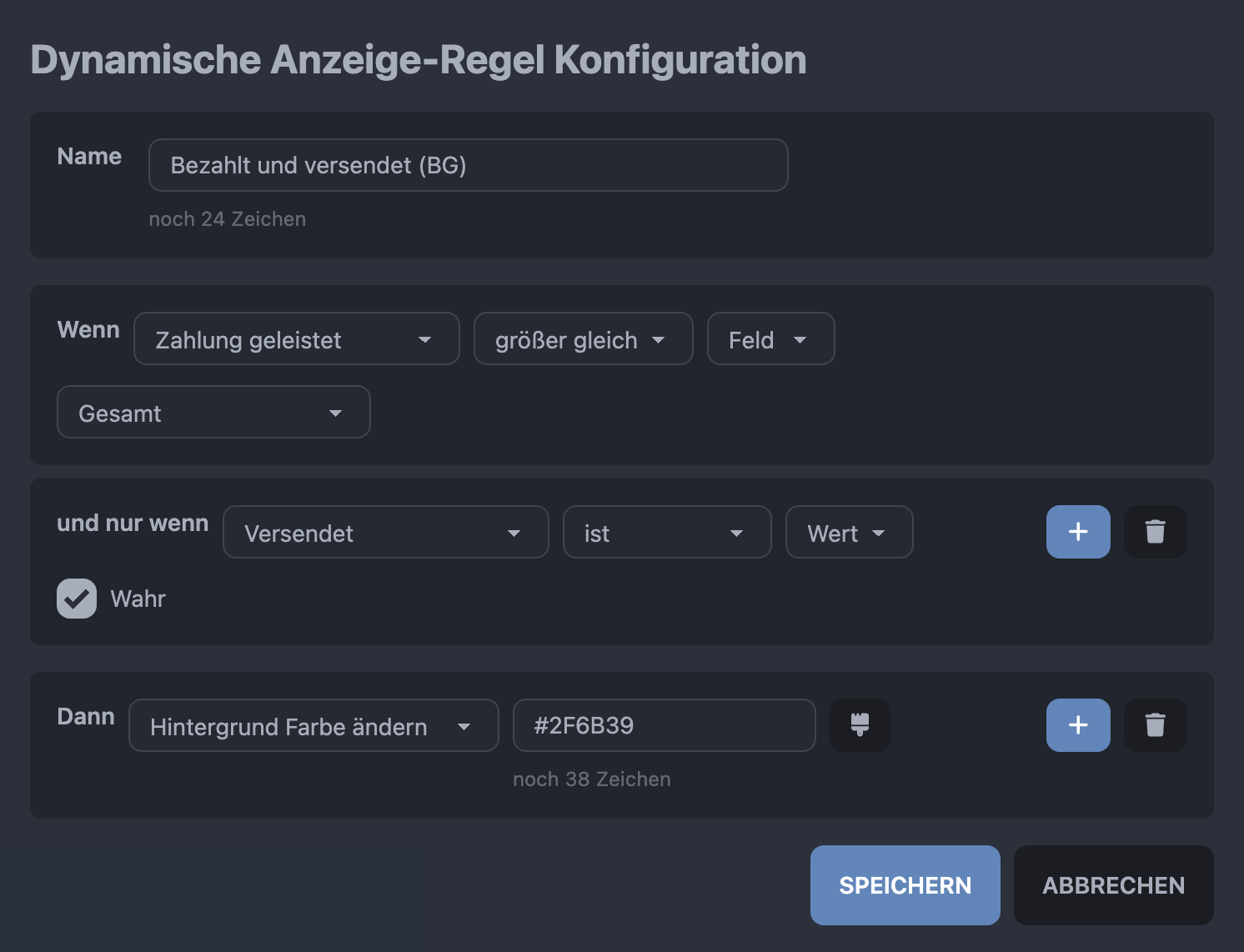
Task: Open the 'Feld' comparison type dropdown
Action: pyautogui.click(x=770, y=338)
